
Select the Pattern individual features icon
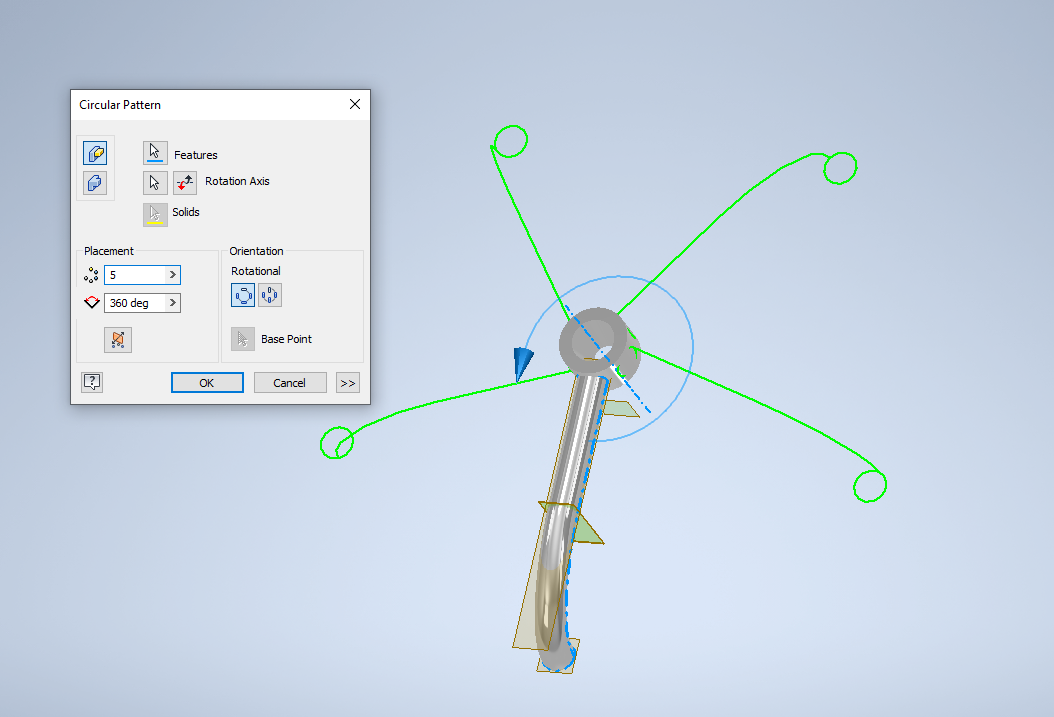tap(95, 153)
